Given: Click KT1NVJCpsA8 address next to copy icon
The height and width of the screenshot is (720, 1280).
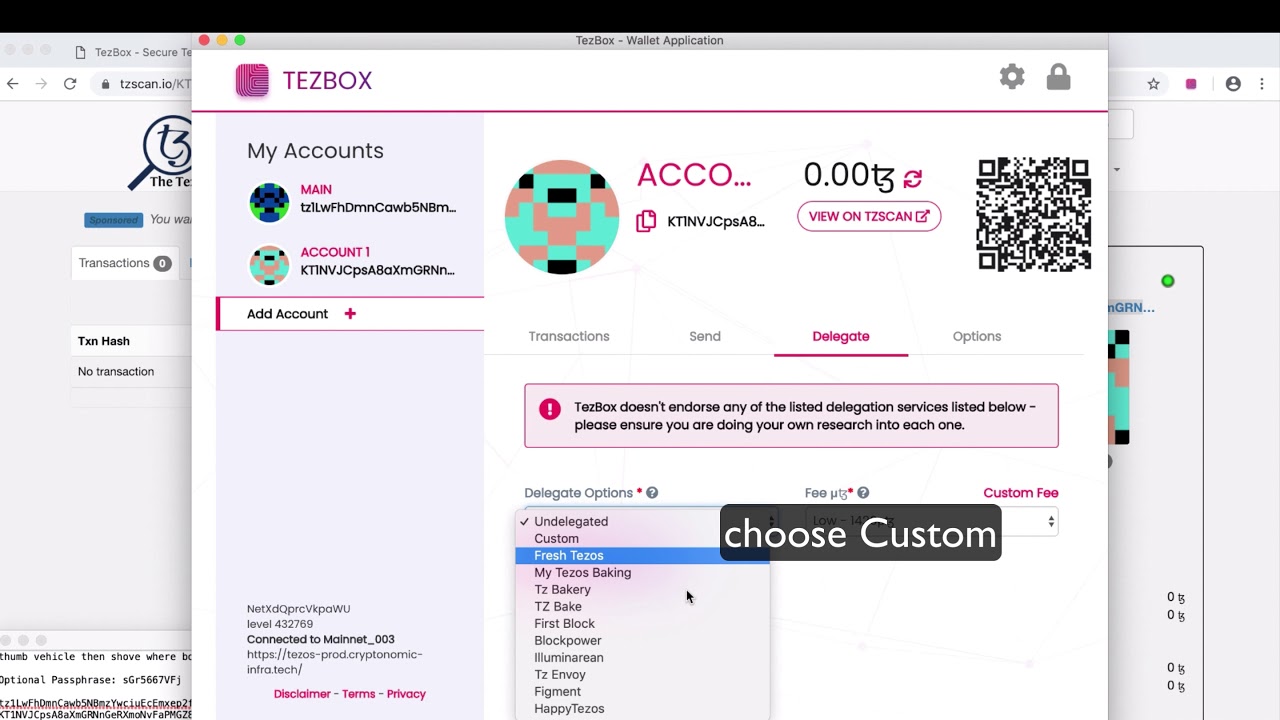Looking at the screenshot, I should [x=716, y=221].
